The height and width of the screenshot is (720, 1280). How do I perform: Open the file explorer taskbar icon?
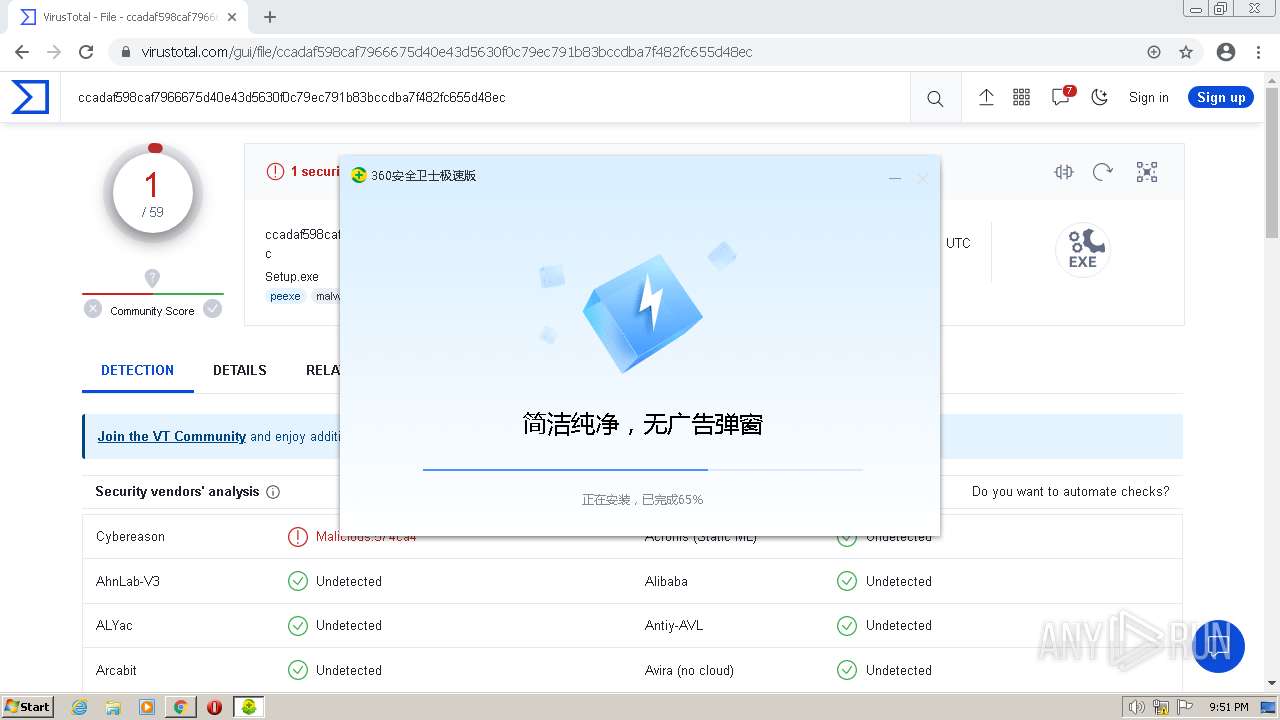coord(113,707)
